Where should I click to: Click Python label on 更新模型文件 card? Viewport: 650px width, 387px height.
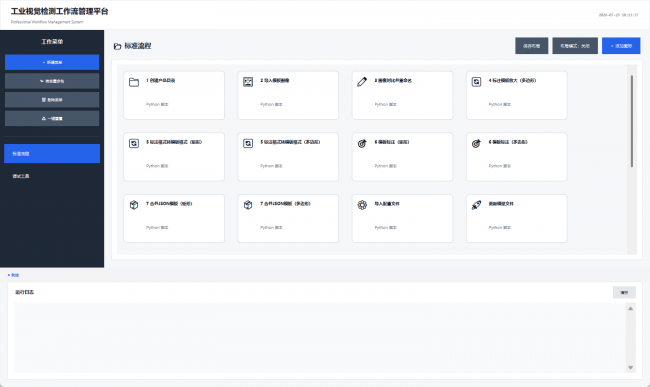coord(500,227)
